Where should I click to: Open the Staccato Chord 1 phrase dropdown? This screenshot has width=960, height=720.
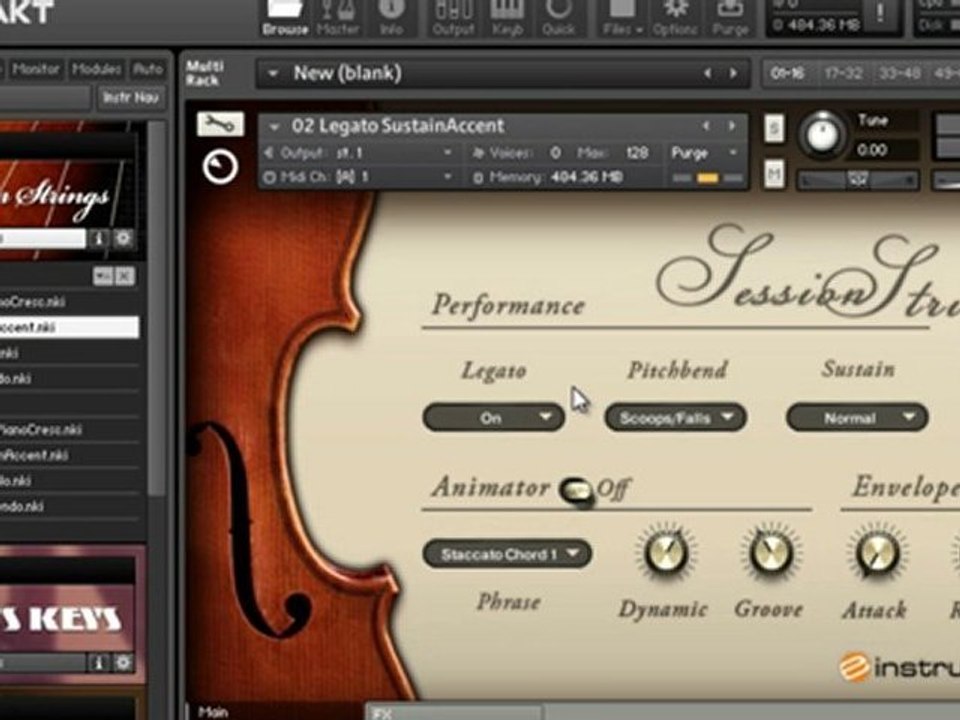pos(507,554)
